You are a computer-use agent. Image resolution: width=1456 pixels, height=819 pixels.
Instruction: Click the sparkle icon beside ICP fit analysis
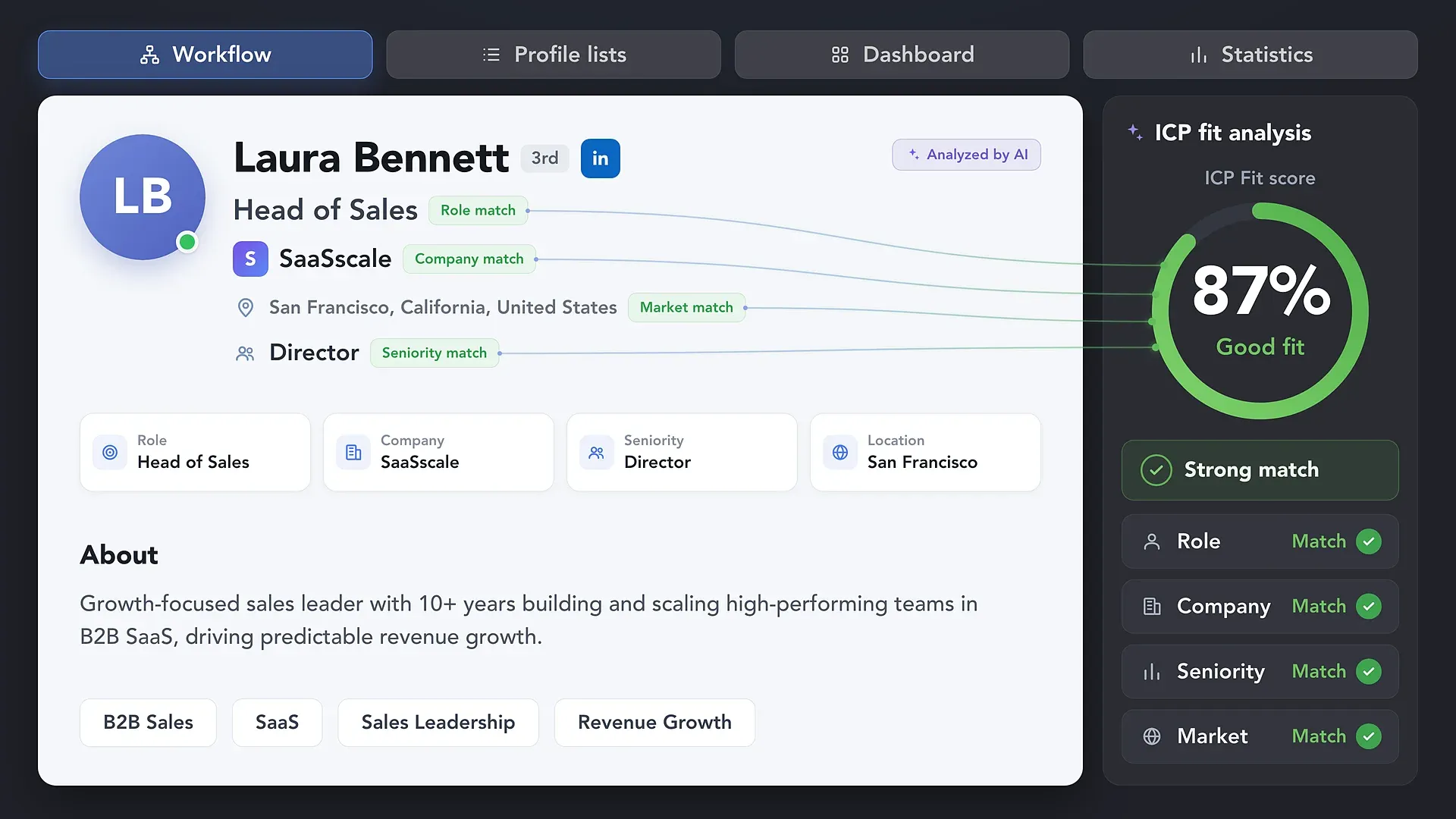point(1134,132)
